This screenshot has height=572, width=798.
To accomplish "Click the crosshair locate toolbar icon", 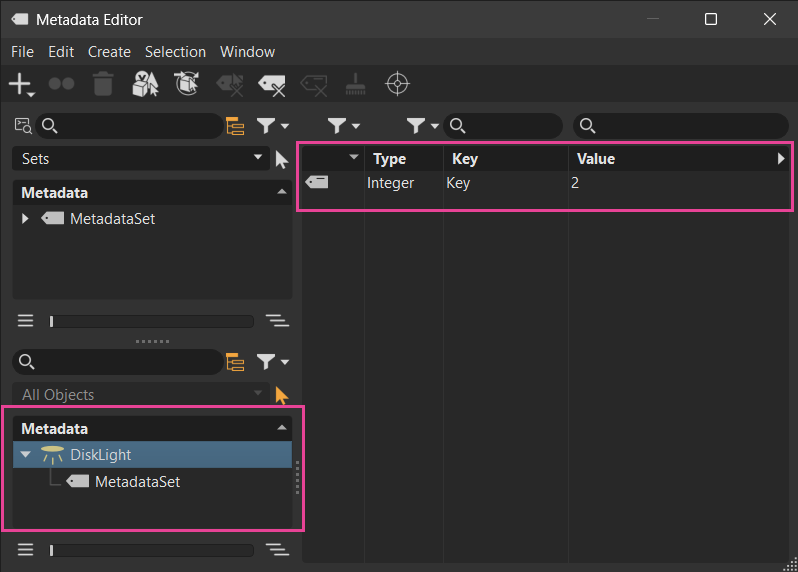I will click(x=397, y=84).
